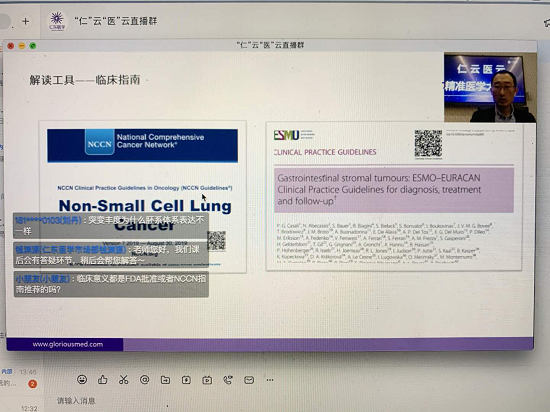
Task: Open the www.gloriousmed.com link in footer
Action: (x=68, y=344)
